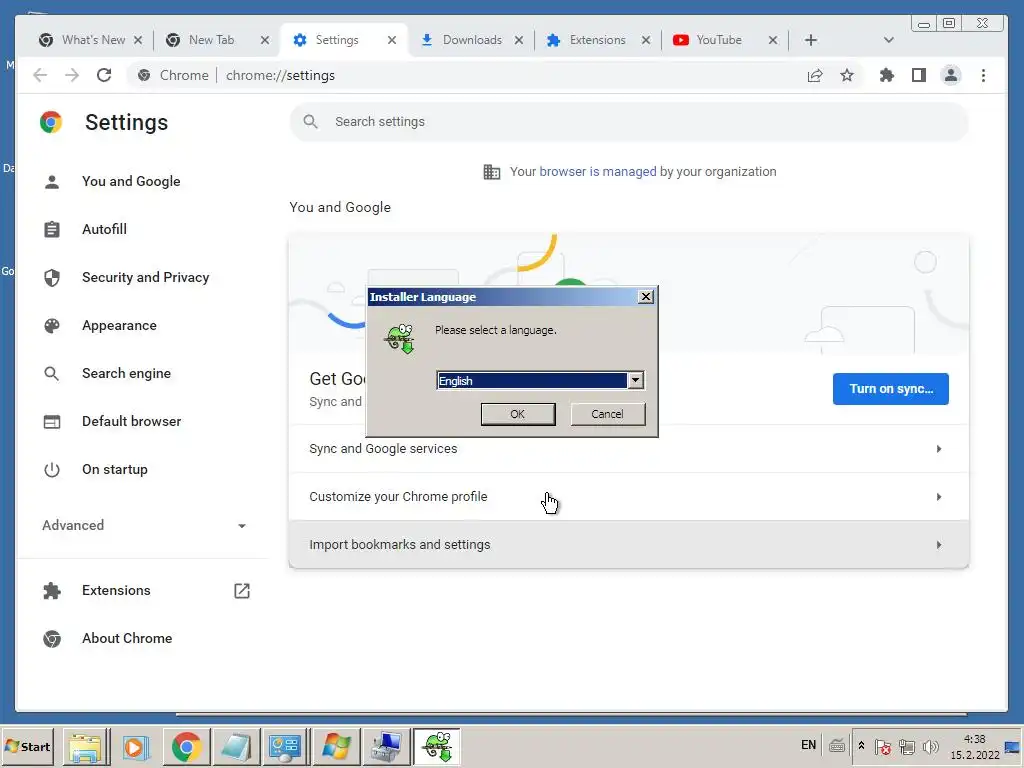Click the system clock in taskbar
This screenshot has height=768, width=1024.
pos(974,747)
